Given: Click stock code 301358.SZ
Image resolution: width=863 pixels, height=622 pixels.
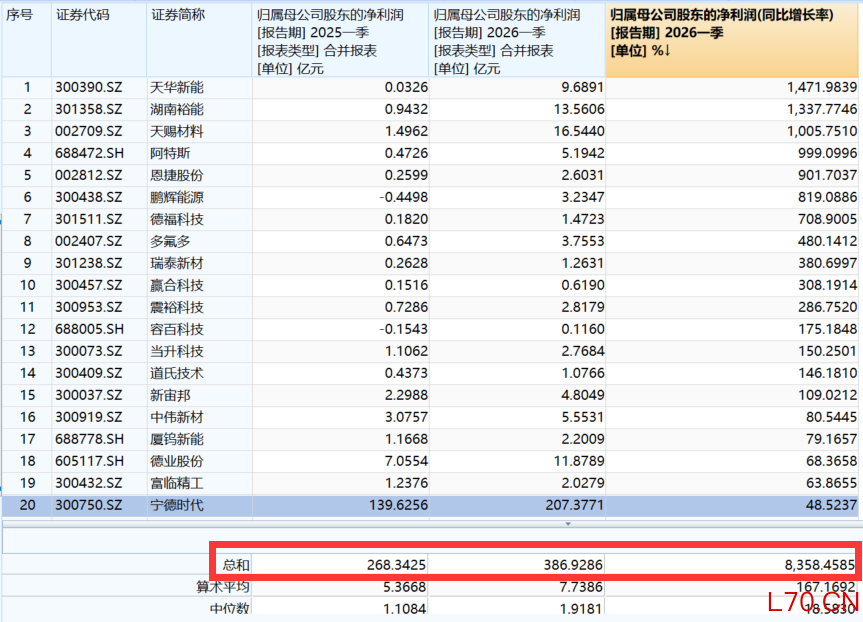Looking at the screenshot, I should 89,110.
